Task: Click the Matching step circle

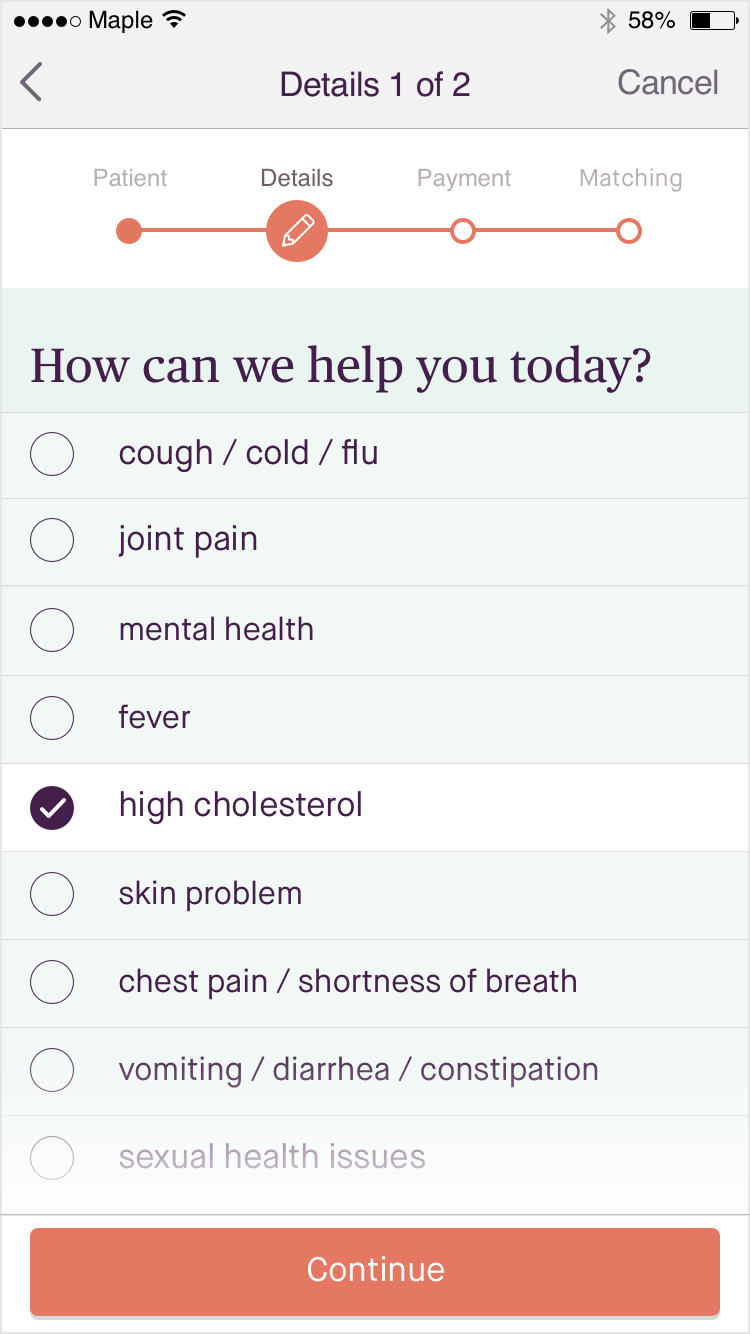Action: [628, 231]
